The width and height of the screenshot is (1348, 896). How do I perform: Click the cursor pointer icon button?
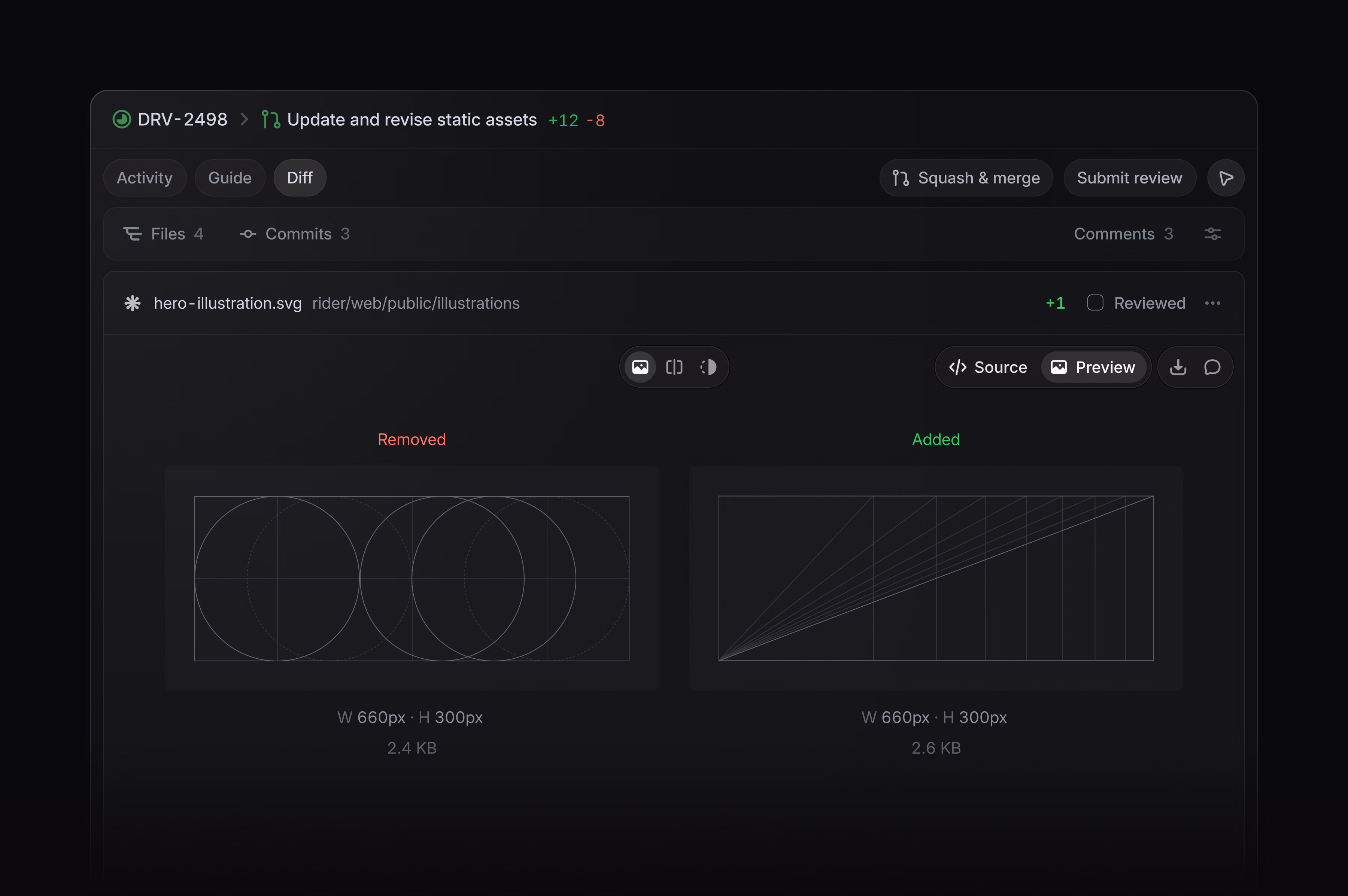(1226, 178)
